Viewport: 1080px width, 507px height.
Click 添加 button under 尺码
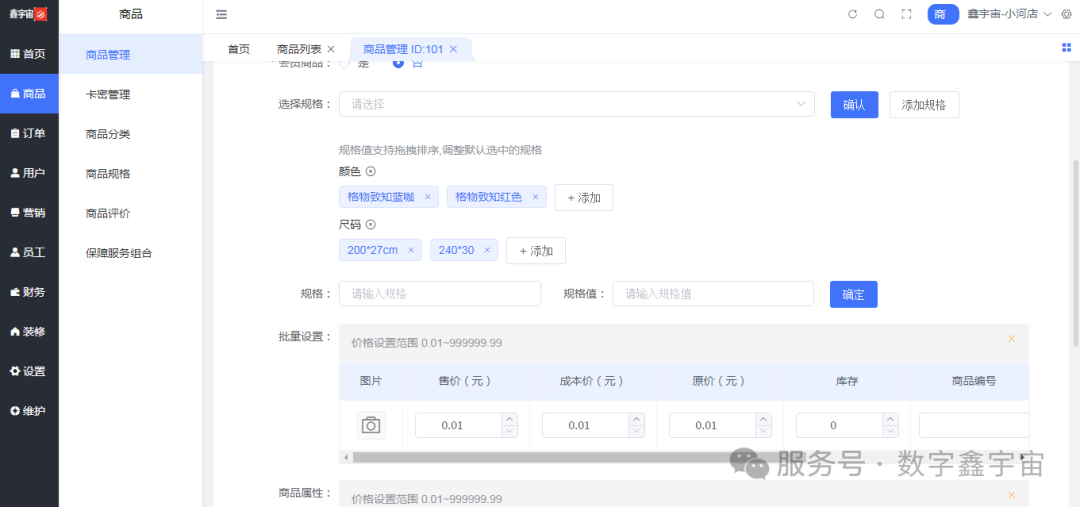pos(536,251)
